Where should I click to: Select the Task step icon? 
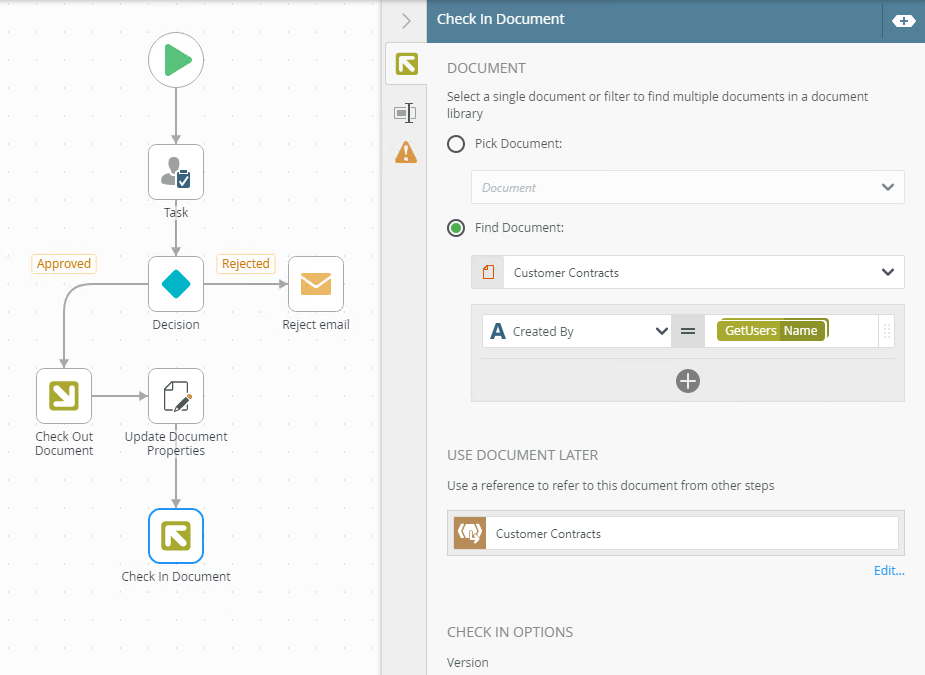click(176, 172)
